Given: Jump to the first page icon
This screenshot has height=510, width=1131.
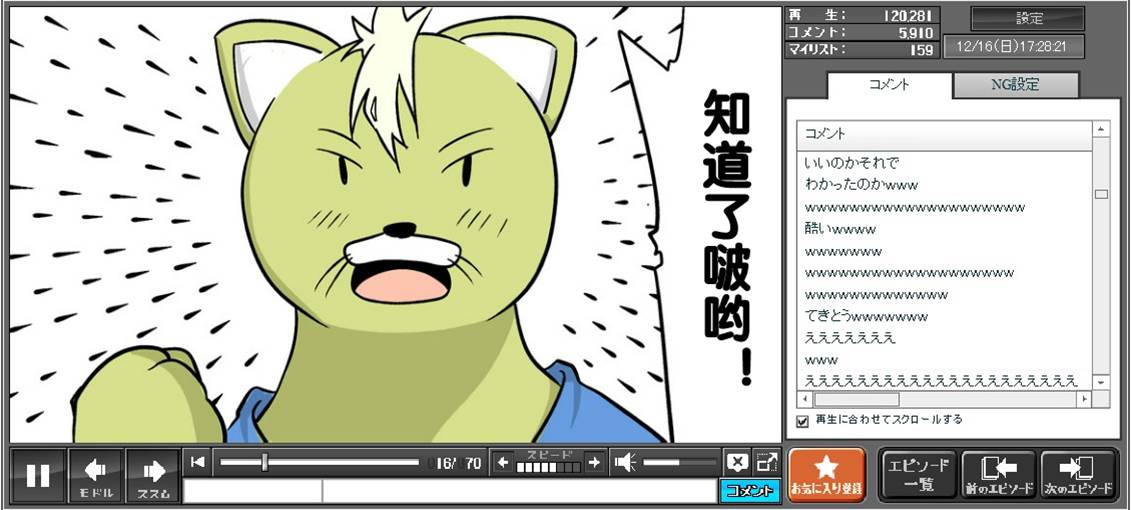Looking at the screenshot, I should [x=198, y=462].
